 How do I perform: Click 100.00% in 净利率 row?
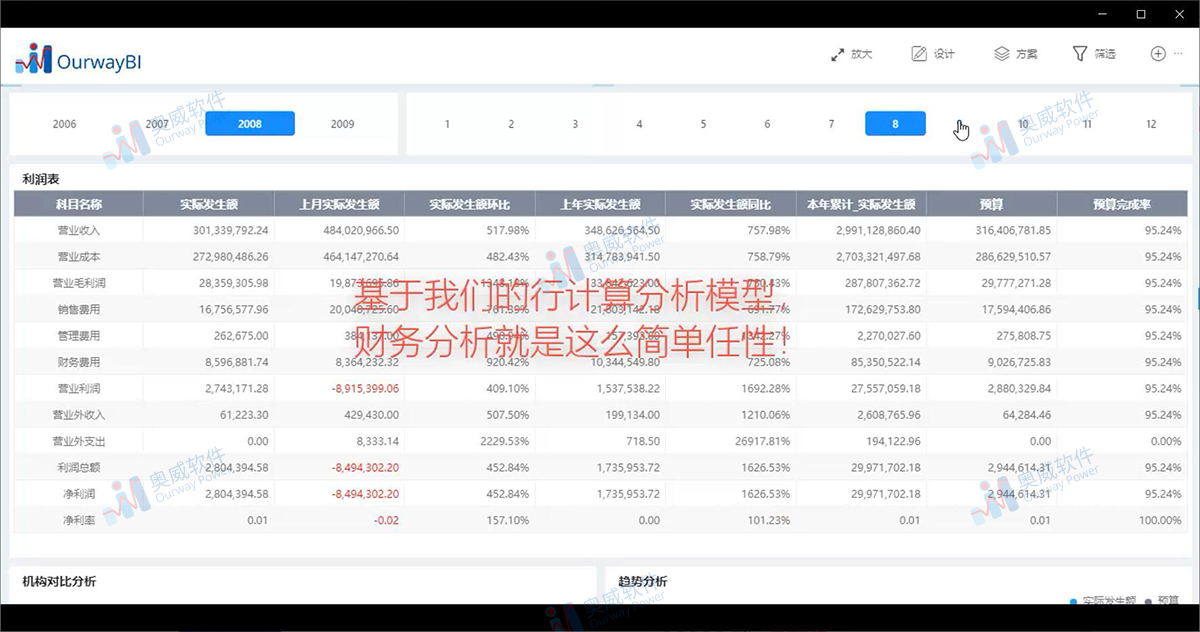click(1159, 520)
